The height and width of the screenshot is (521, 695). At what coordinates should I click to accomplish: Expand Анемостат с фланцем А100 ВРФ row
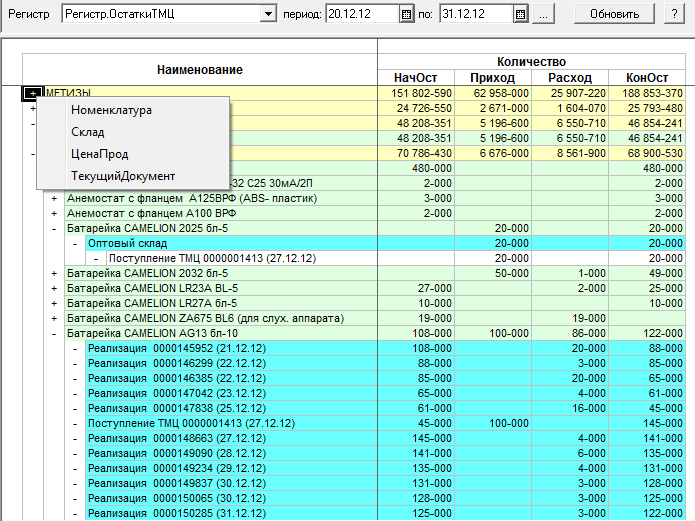[55, 213]
